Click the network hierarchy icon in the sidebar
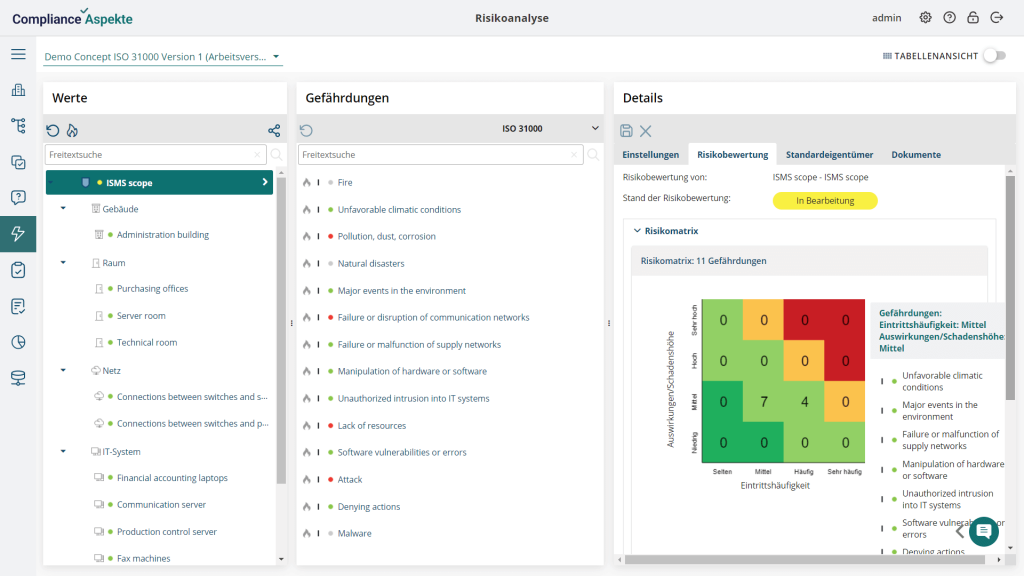This screenshot has width=1024, height=576. [x=18, y=126]
